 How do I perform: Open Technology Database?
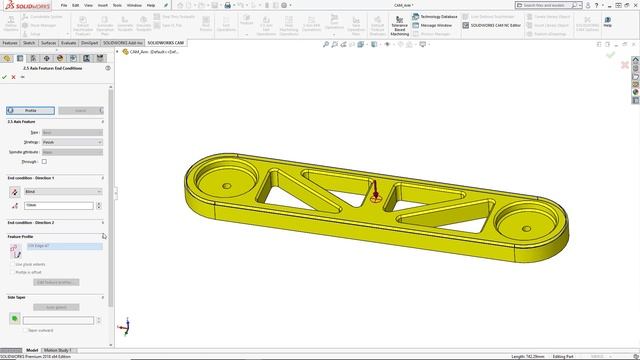point(435,17)
